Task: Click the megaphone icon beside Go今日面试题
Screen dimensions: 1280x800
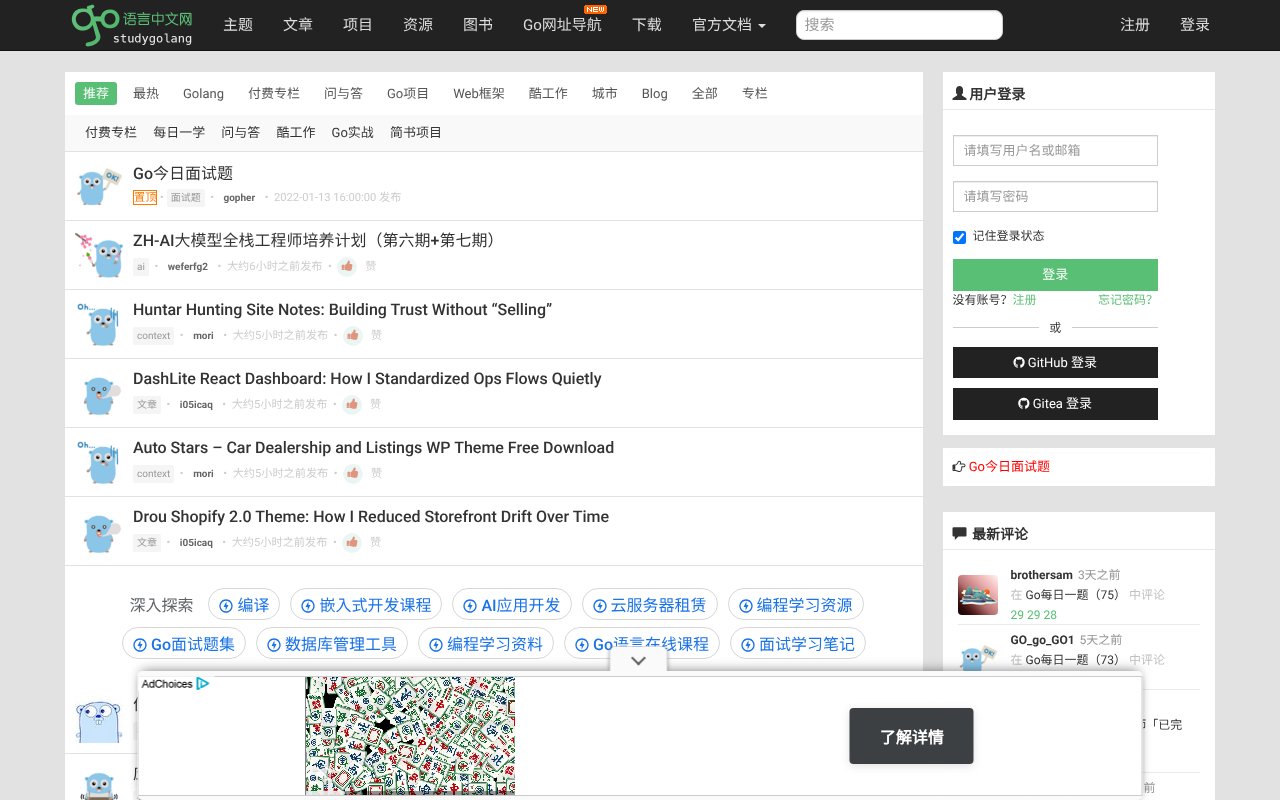Action: point(957,466)
